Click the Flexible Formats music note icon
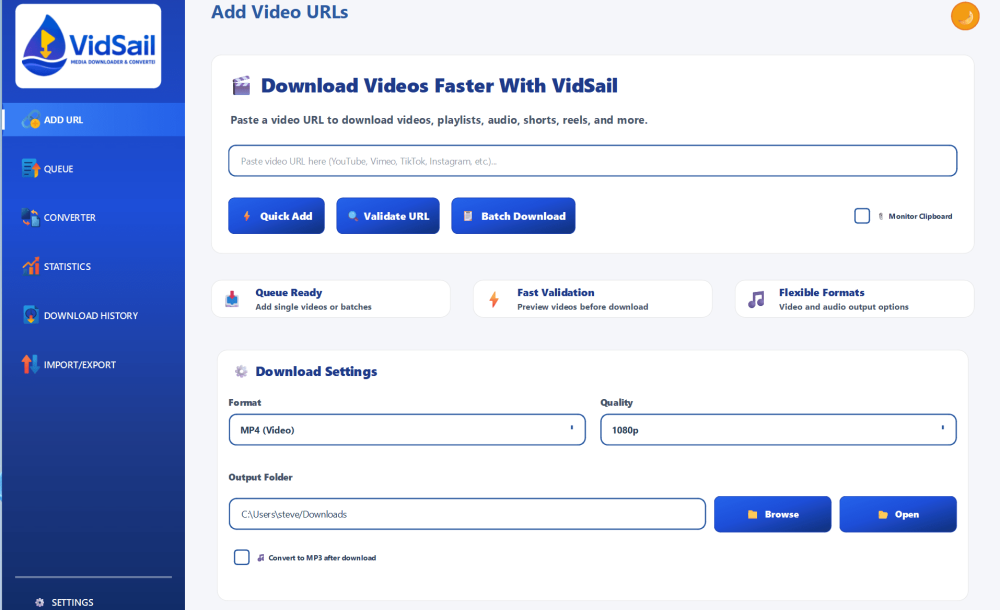1000x610 pixels. [x=756, y=299]
